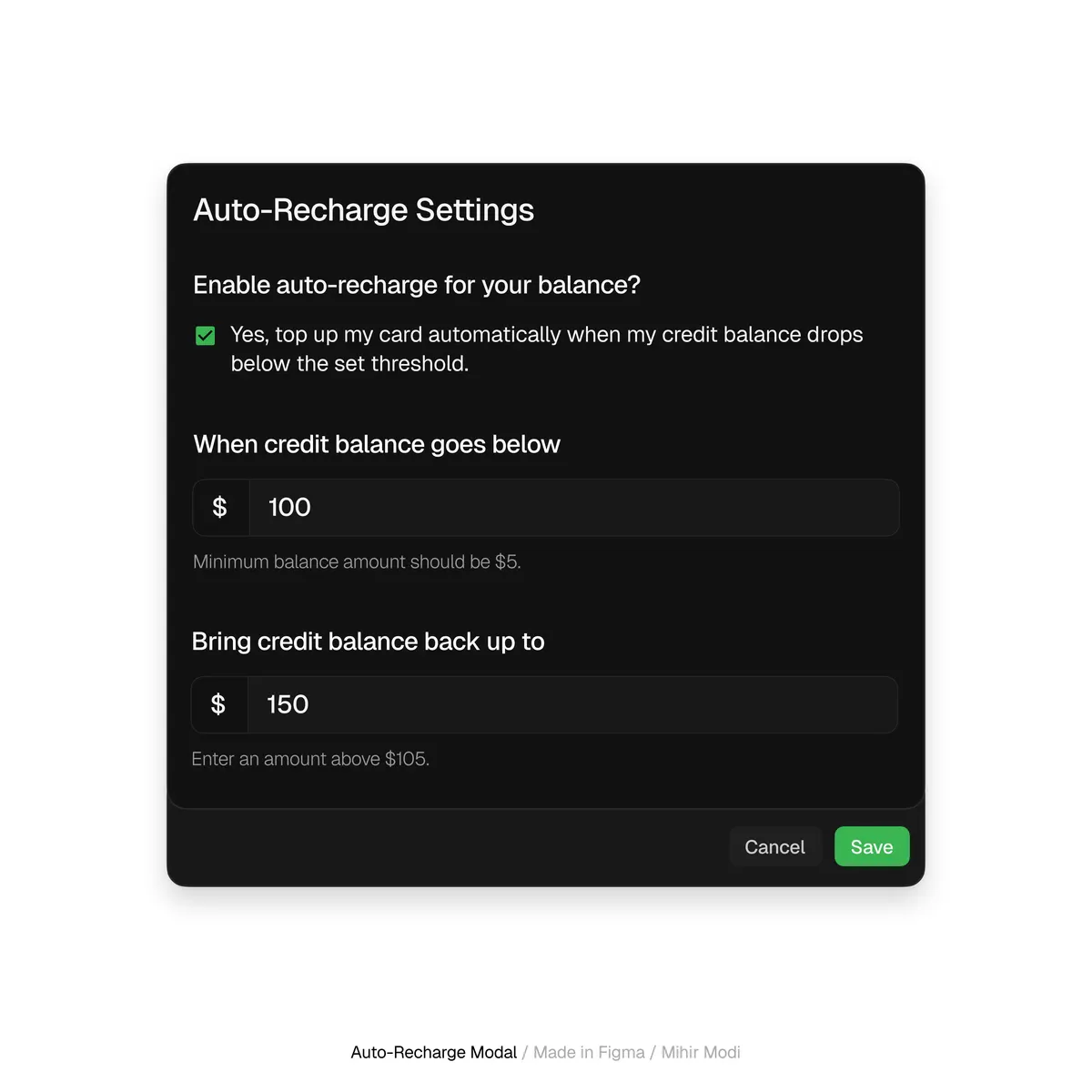Click the green Save button
Viewport: 1092px width, 1092px height.
(872, 846)
